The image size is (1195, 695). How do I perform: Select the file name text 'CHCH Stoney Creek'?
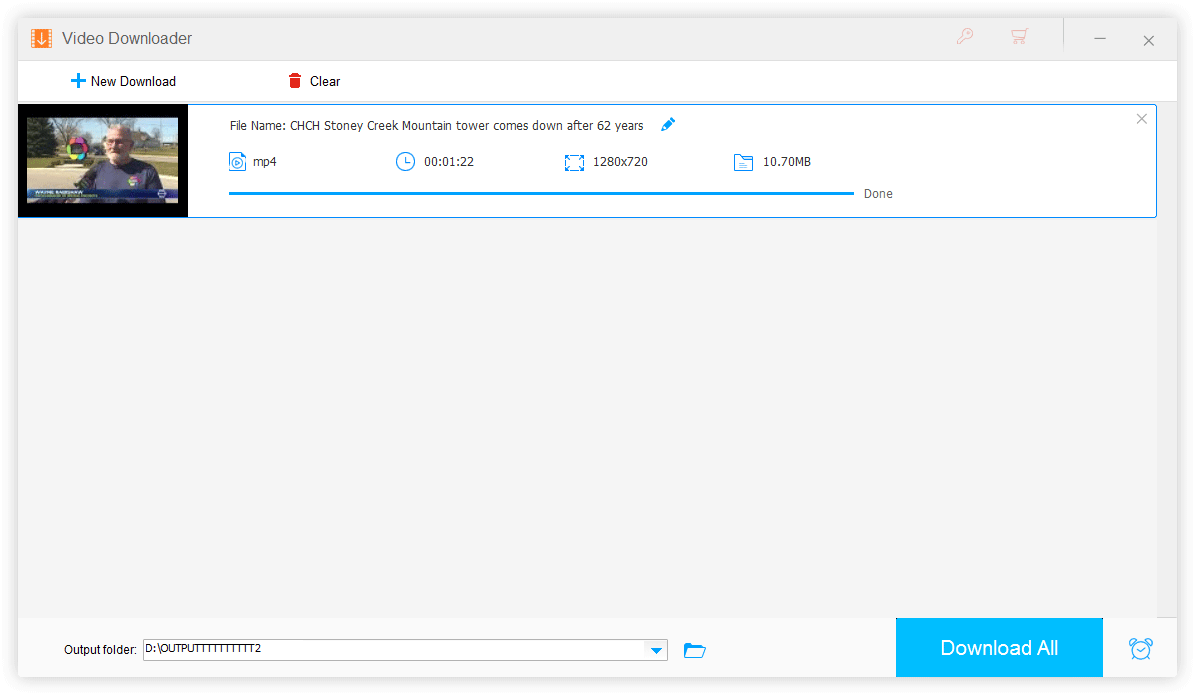click(344, 126)
